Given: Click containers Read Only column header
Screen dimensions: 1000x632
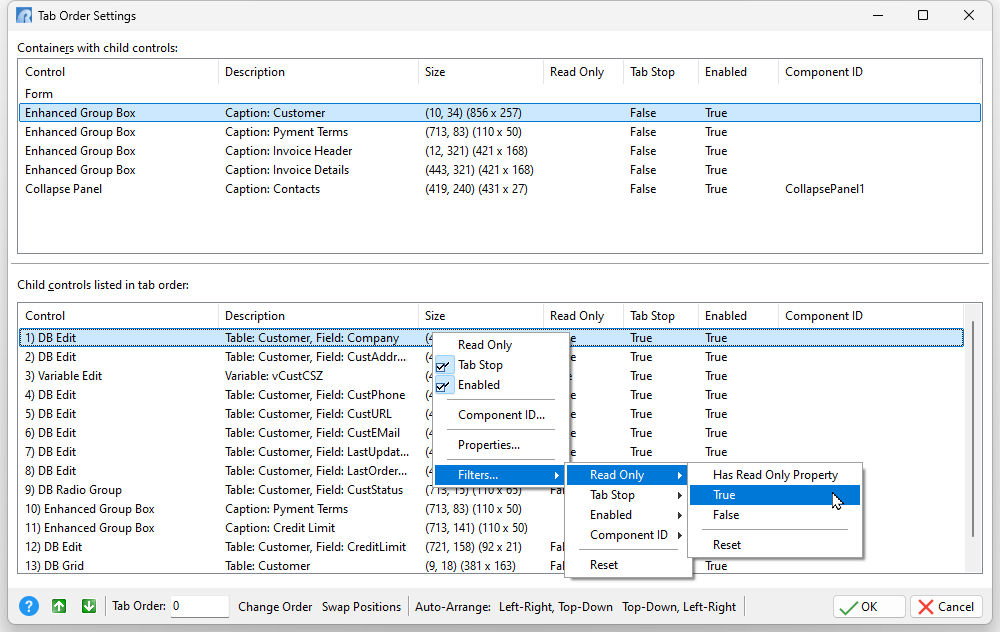Looking at the screenshot, I should 583,72.
